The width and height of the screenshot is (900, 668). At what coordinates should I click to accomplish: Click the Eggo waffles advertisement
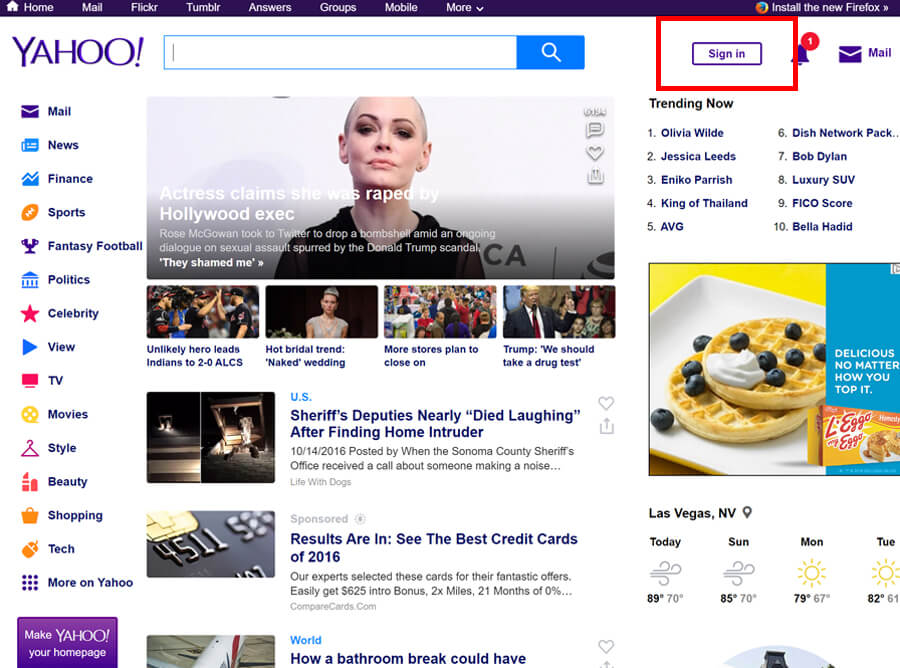[x=774, y=369]
